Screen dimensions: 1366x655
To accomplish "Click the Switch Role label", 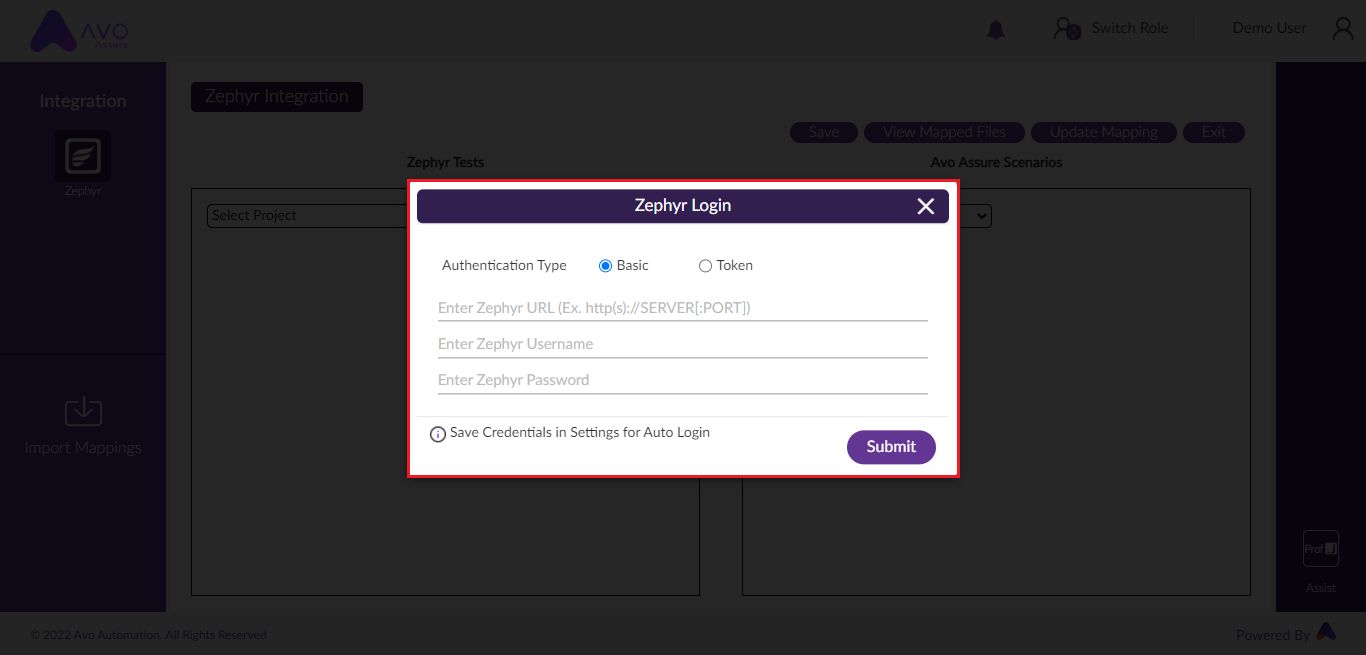I will tap(1129, 28).
